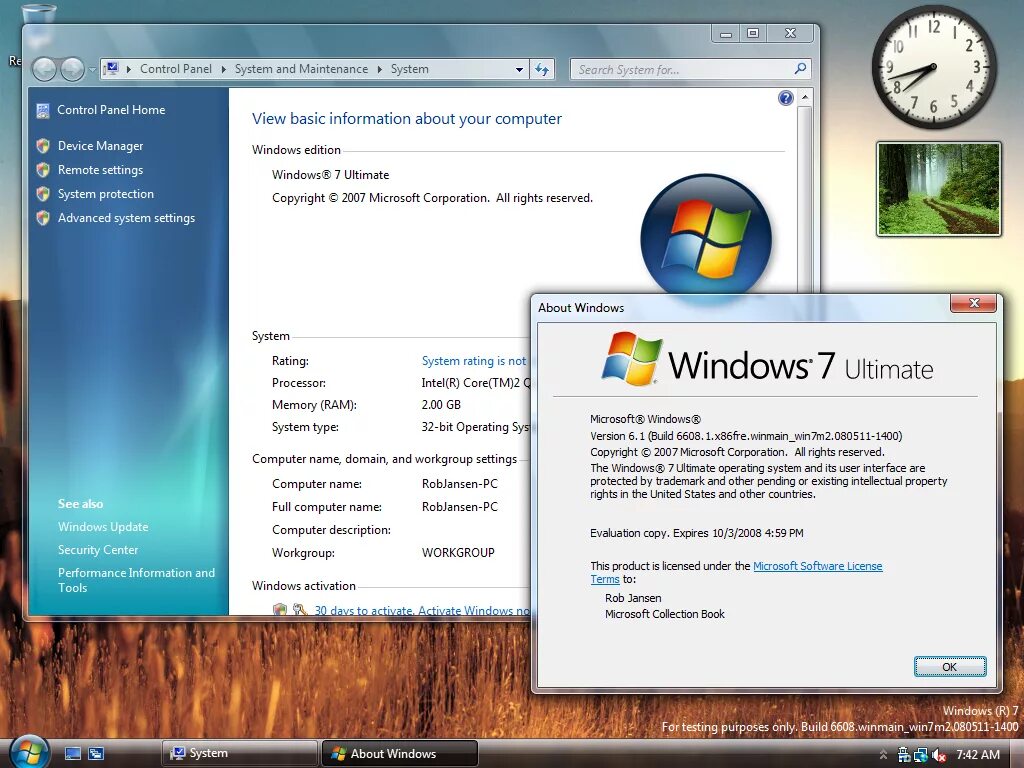1024x768 pixels.
Task: Click Switch between windows quick launch icon
Action: coord(96,754)
